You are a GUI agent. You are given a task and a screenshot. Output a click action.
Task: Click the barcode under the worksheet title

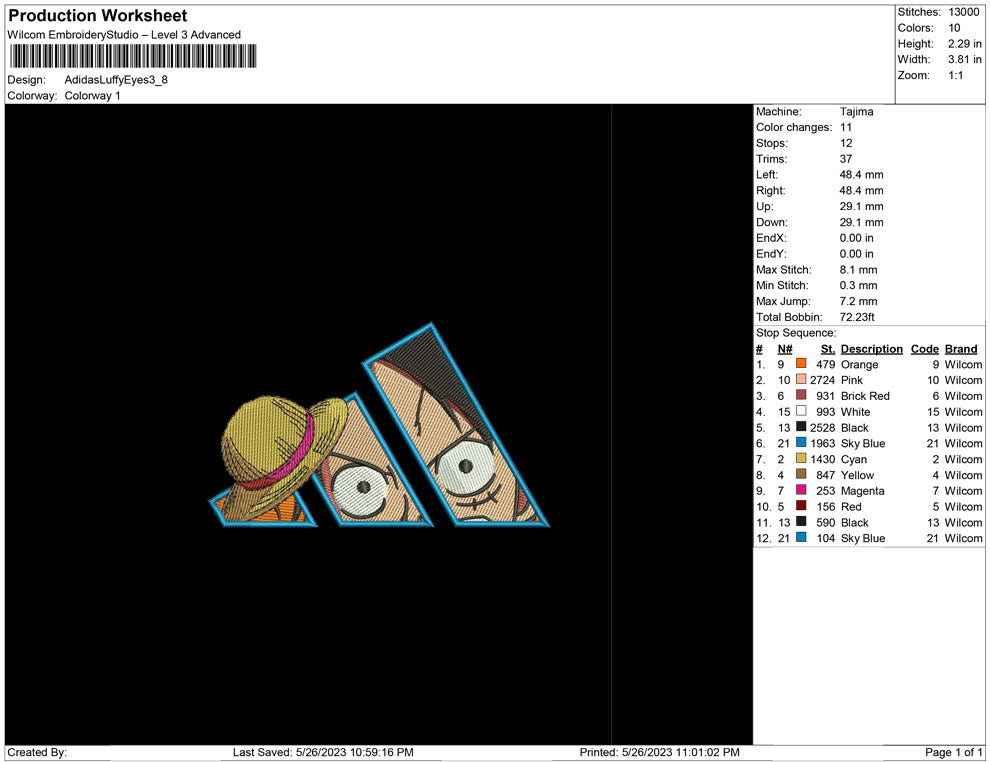[x=133, y=56]
